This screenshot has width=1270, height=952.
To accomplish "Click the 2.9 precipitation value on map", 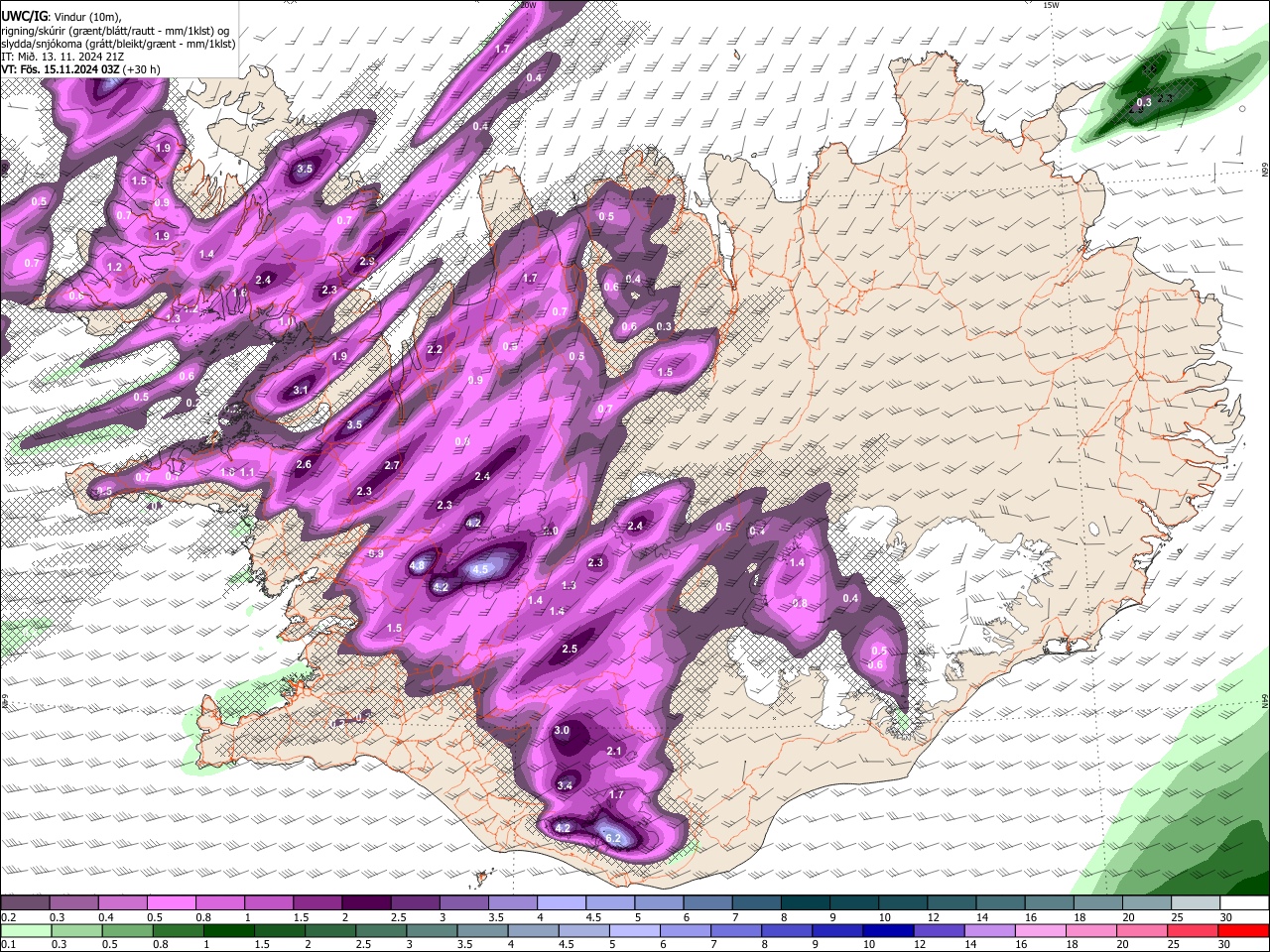I will point(367,262).
